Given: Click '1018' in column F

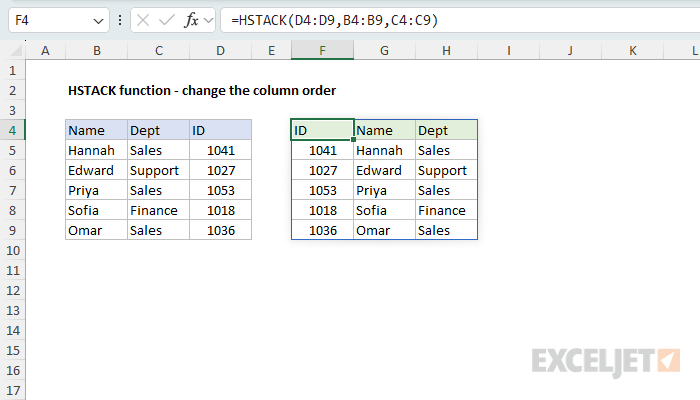Looking at the screenshot, I should click(322, 210).
